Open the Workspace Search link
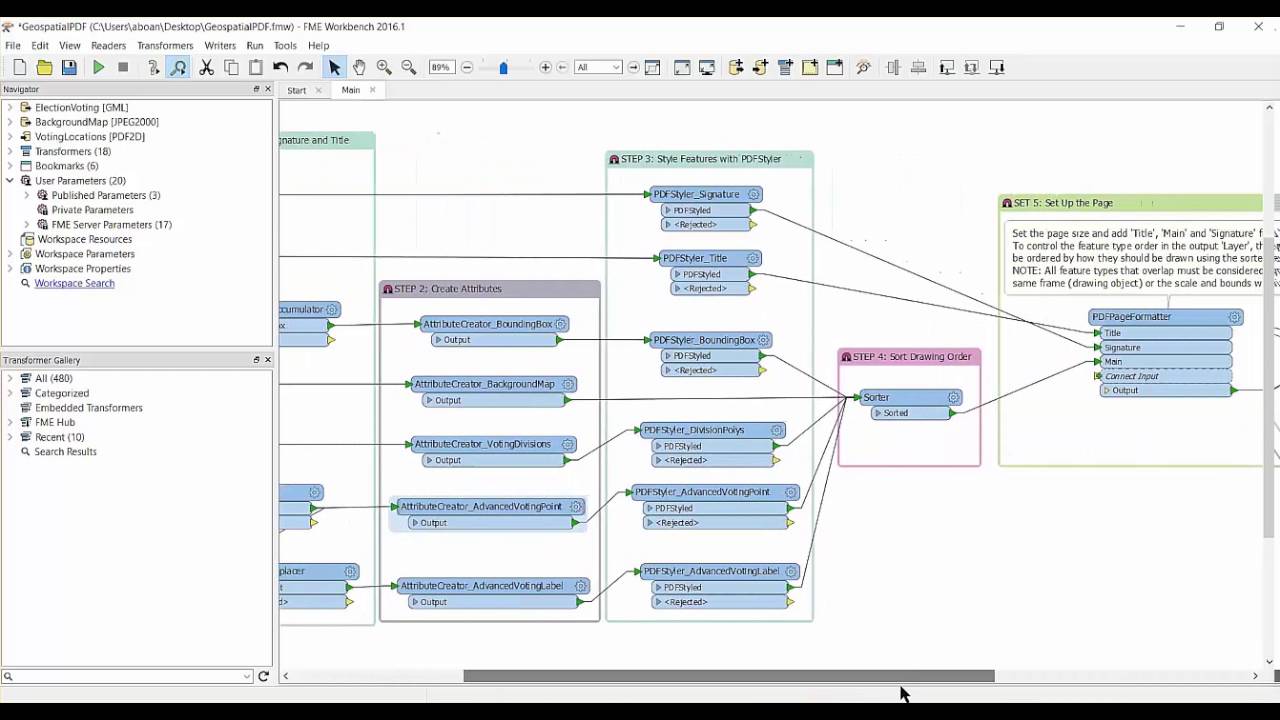Image resolution: width=1280 pixels, height=720 pixels. coord(74,283)
